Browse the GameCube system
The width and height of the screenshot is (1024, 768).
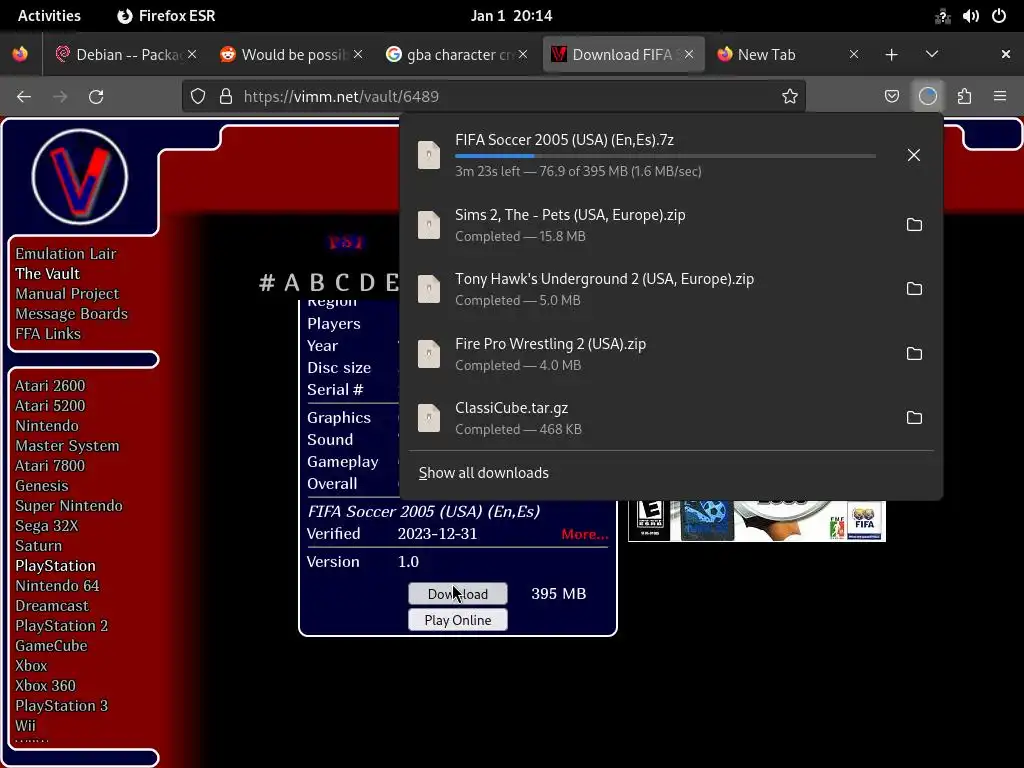[51, 646]
